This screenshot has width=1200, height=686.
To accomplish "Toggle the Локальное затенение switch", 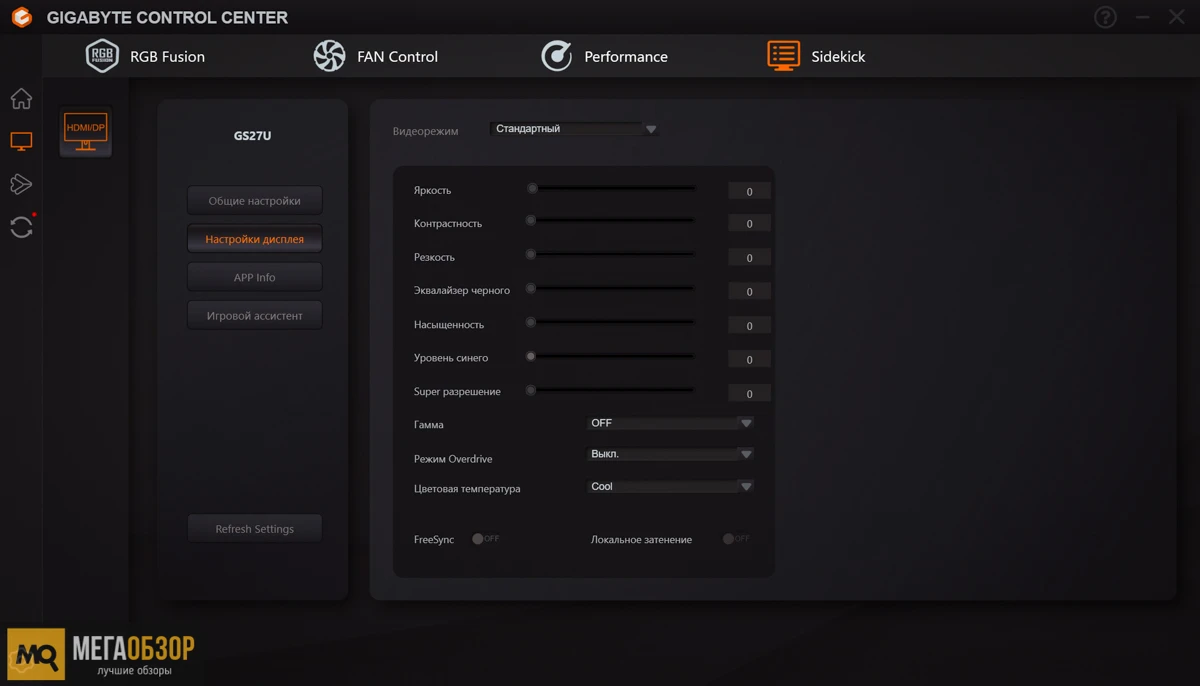I will 736,539.
